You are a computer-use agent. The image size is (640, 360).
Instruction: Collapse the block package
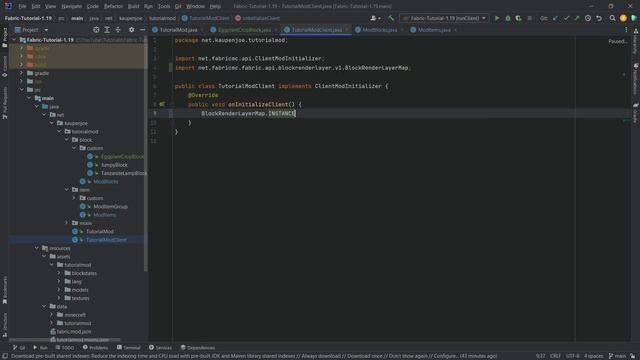point(67,140)
